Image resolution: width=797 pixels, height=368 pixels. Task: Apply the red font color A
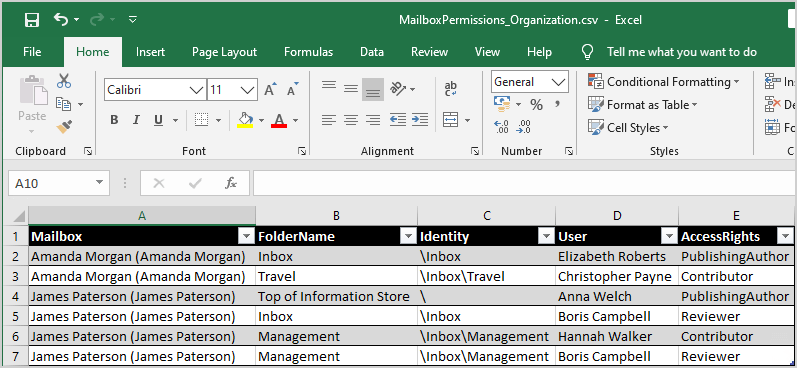(x=279, y=120)
